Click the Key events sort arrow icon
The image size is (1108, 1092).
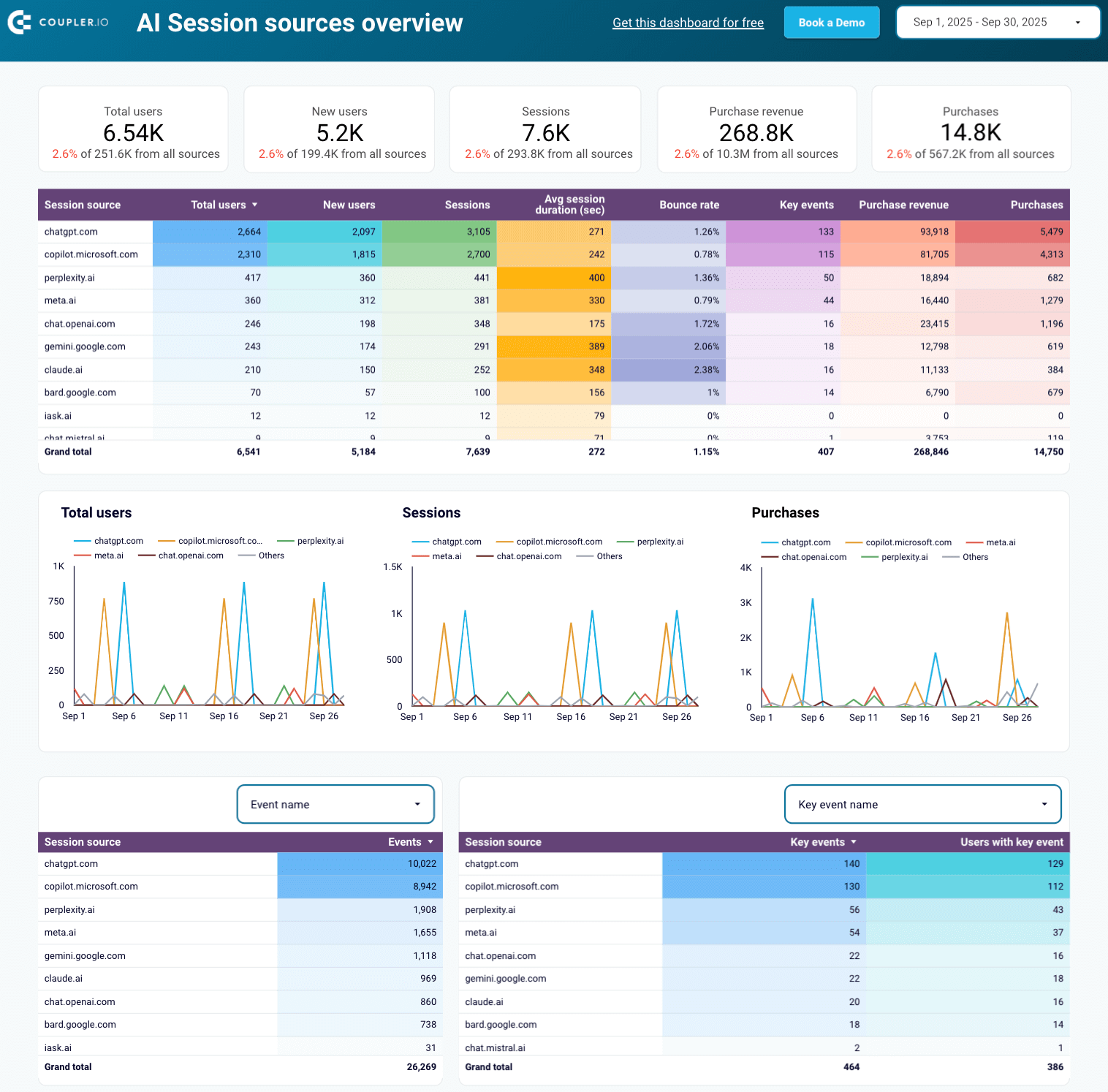pos(854,842)
